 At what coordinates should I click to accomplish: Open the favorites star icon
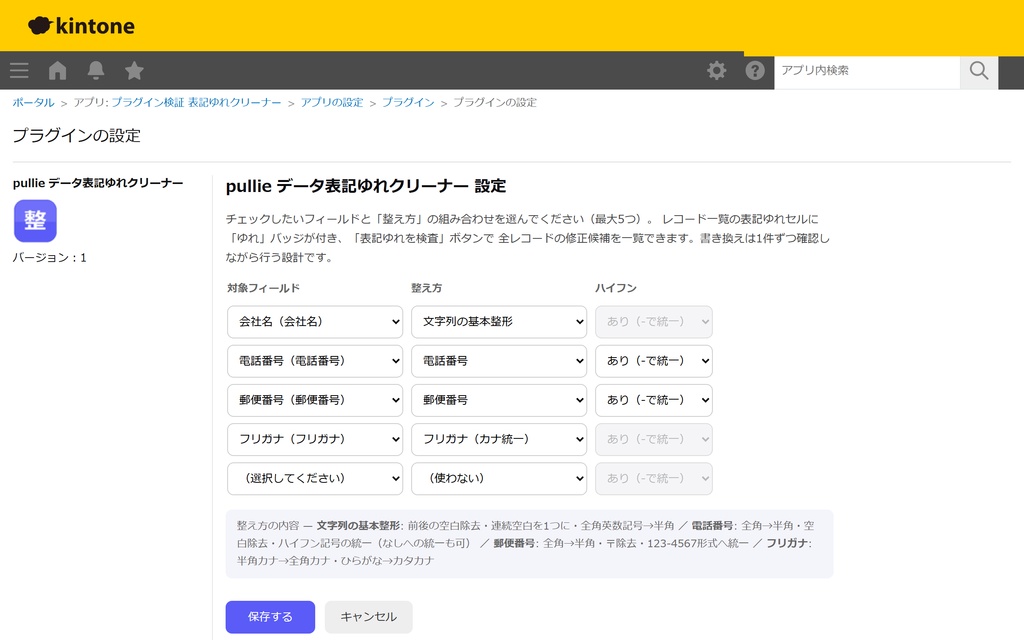coord(135,71)
